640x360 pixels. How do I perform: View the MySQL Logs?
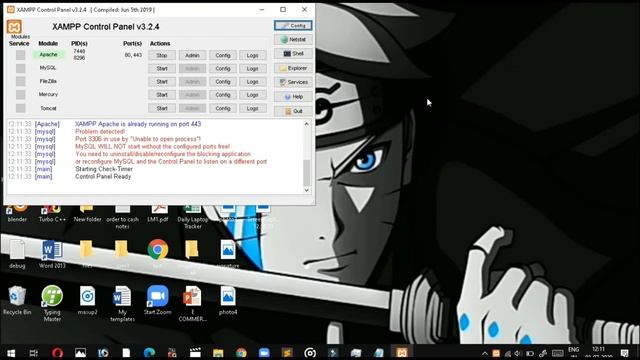pos(253,69)
